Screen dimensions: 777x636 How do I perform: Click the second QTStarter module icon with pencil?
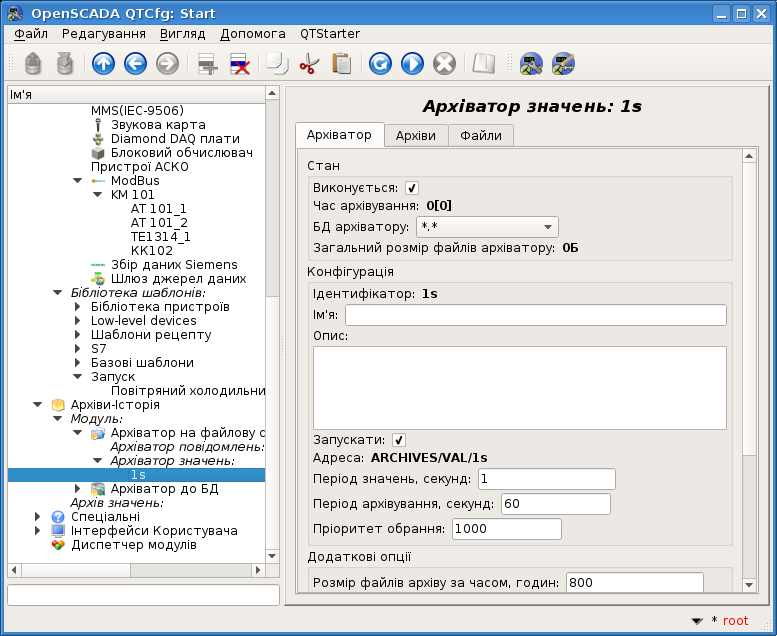(x=563, y=64)
